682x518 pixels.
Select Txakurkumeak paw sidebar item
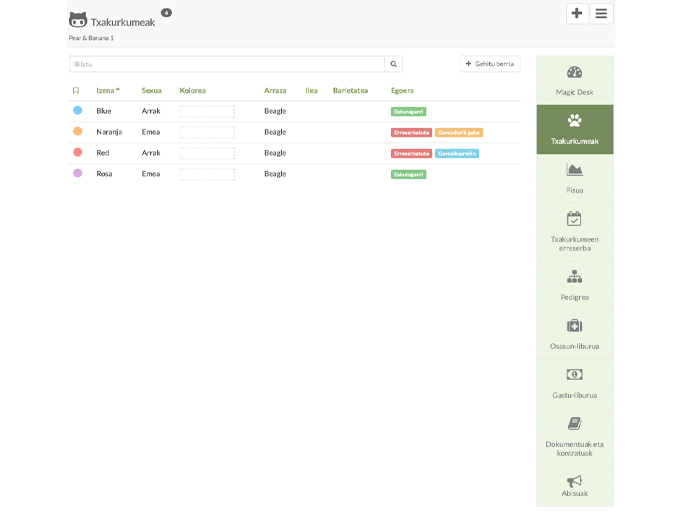[x=575, y=129]
